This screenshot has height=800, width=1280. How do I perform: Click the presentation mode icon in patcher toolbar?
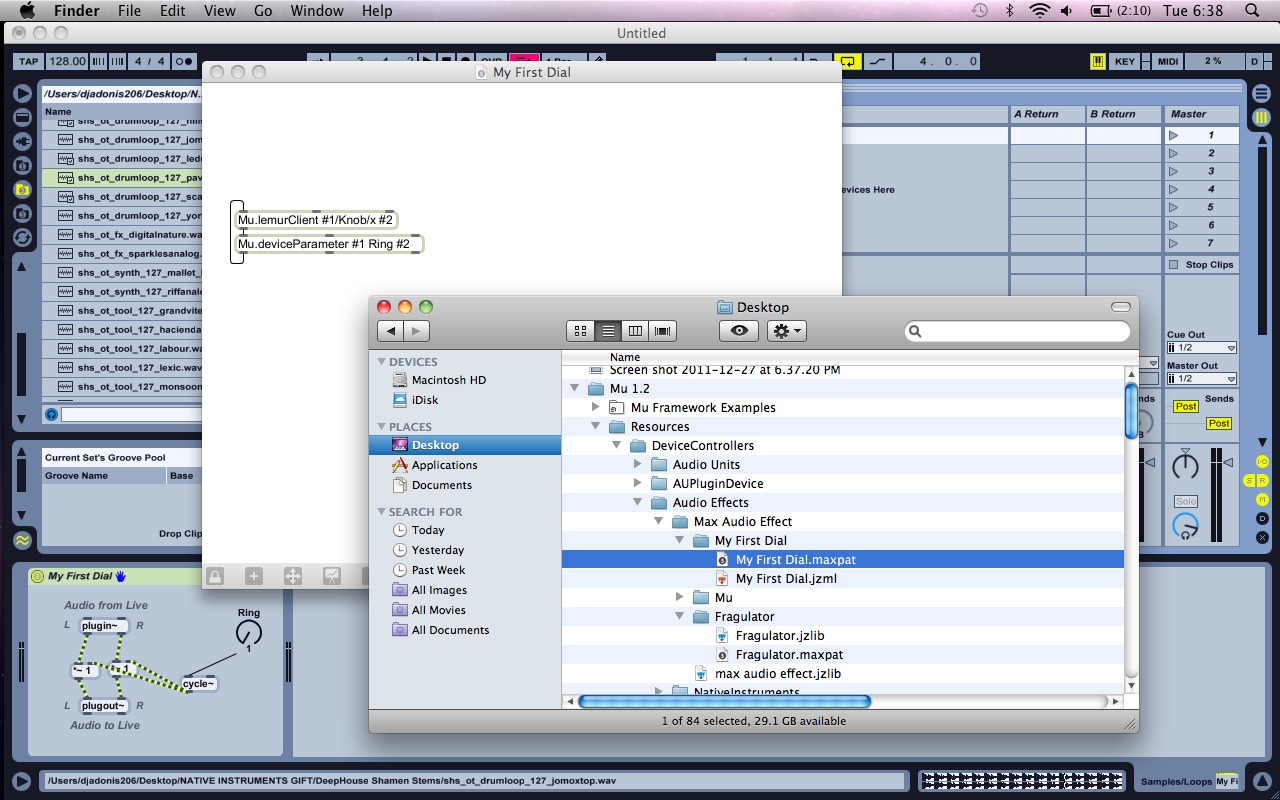click(x=332, y=576)
